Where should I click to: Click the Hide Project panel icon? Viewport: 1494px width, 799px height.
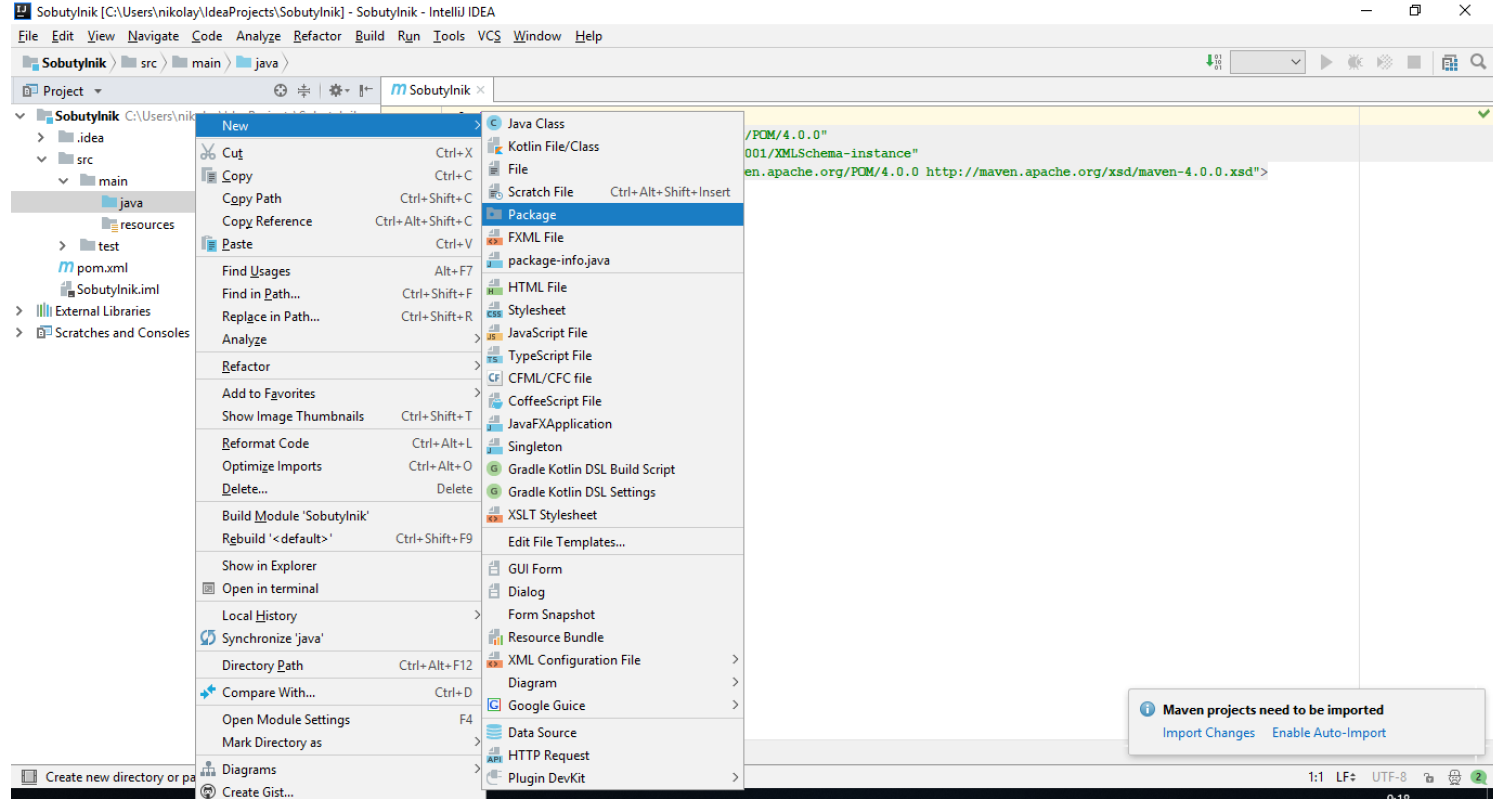point(366,90)
